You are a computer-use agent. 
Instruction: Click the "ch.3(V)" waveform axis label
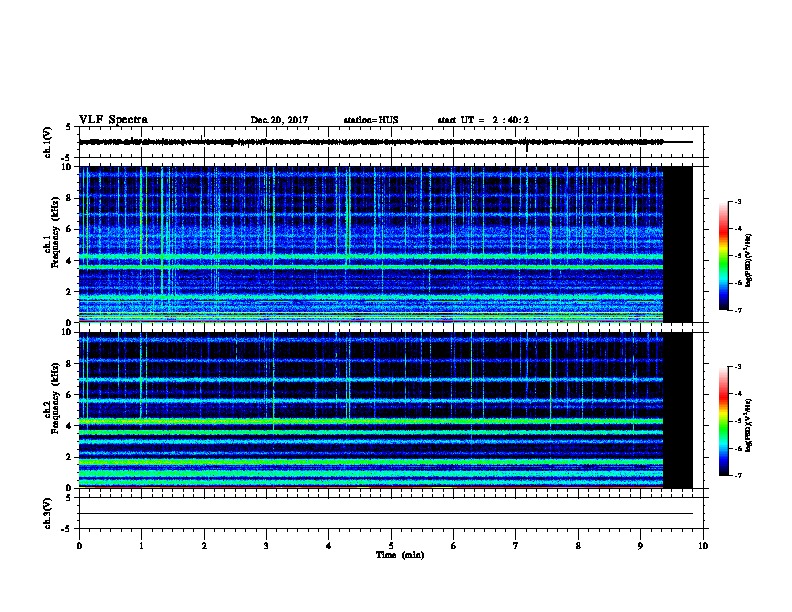[x=48, y=514]
